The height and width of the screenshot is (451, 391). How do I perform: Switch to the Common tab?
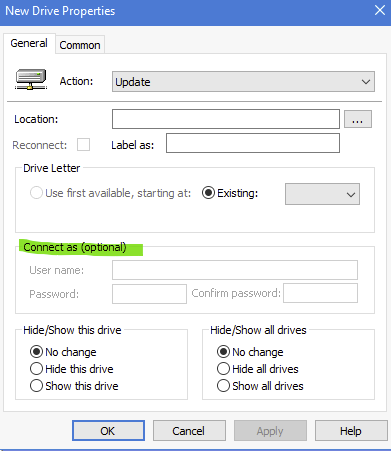(80, 45)
